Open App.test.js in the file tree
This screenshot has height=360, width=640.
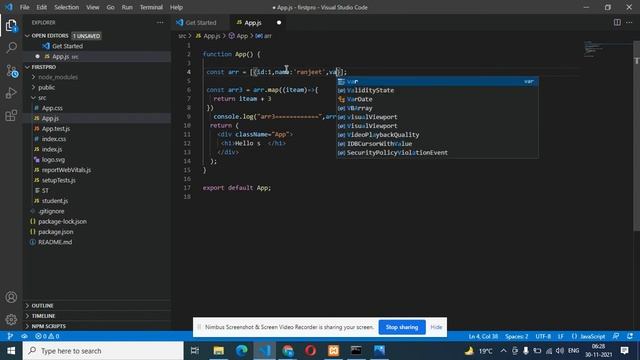(x=56, y=129)
